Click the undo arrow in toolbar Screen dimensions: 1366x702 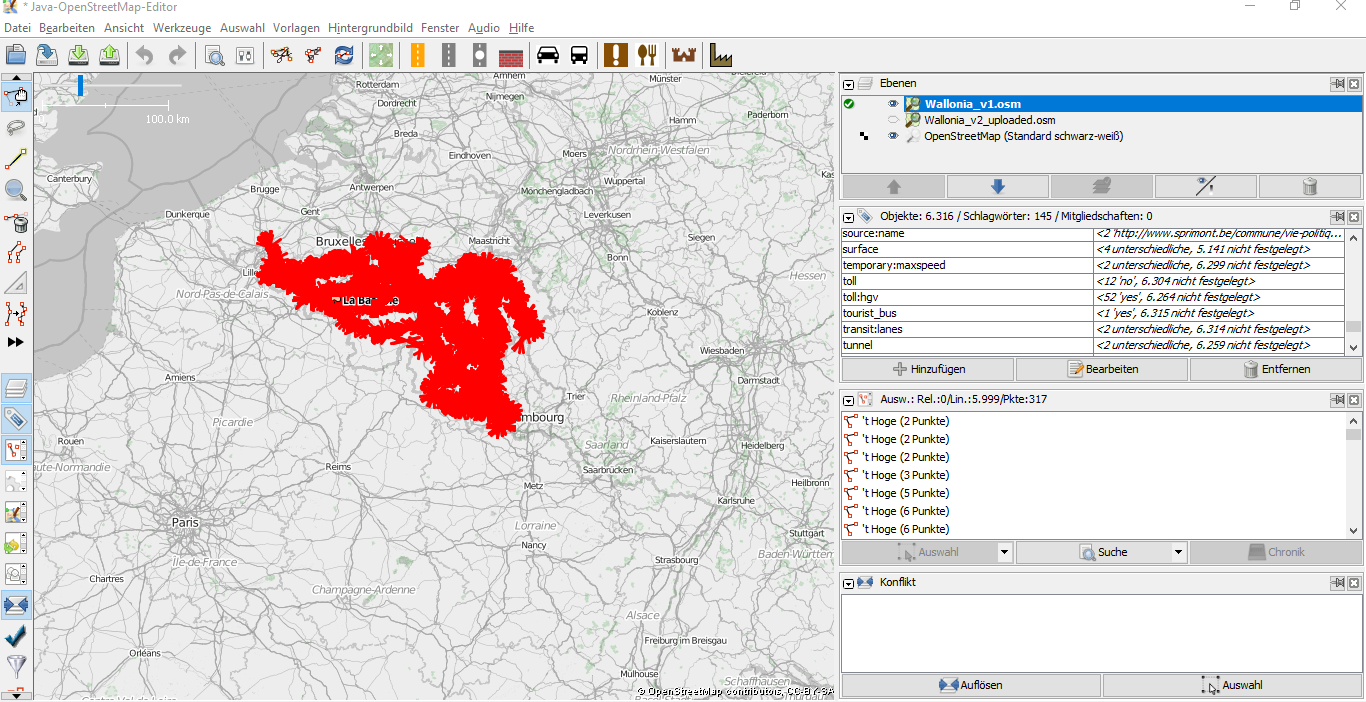146,55
